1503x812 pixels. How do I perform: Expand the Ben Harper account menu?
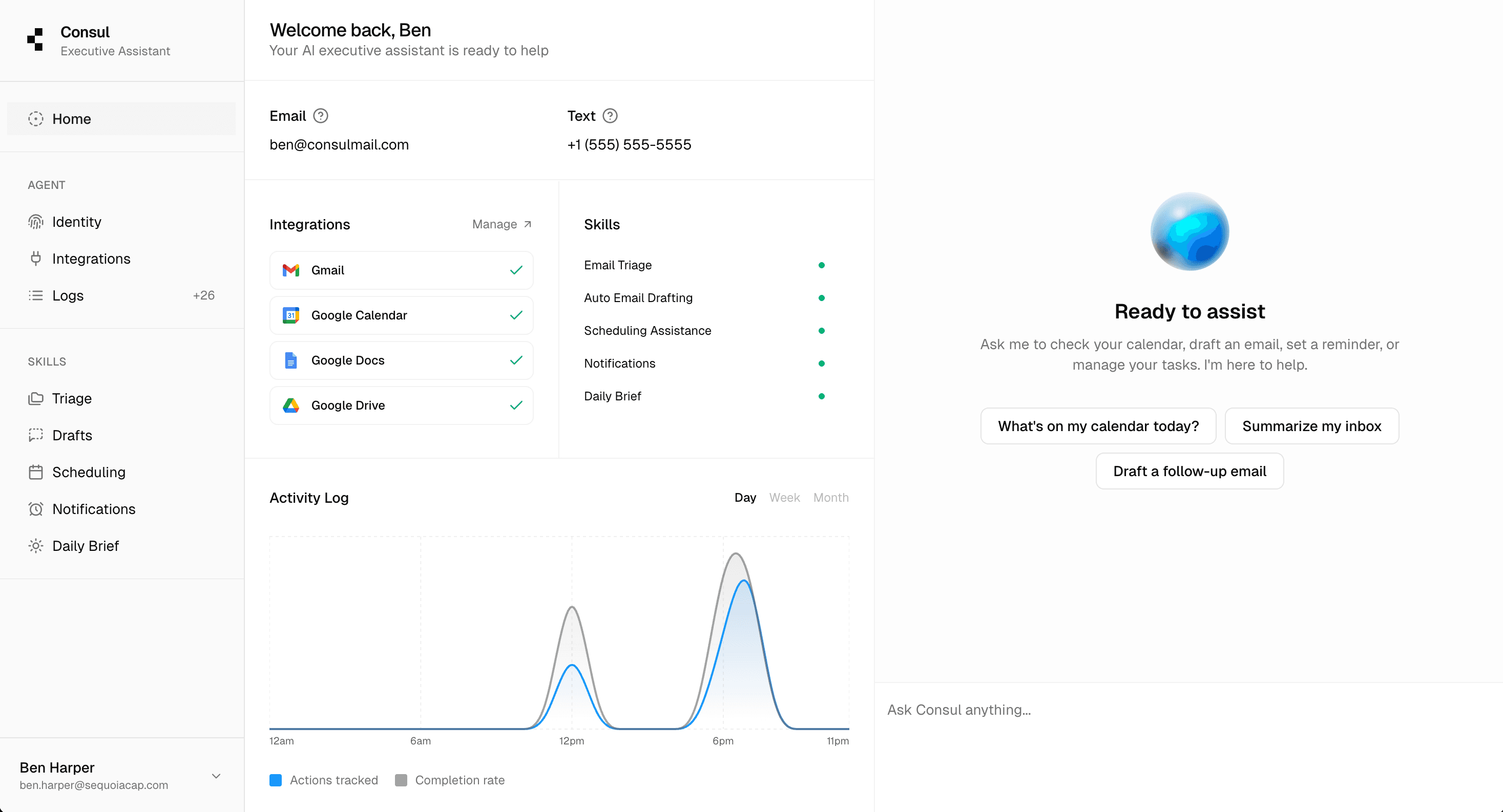coord(216,776)
